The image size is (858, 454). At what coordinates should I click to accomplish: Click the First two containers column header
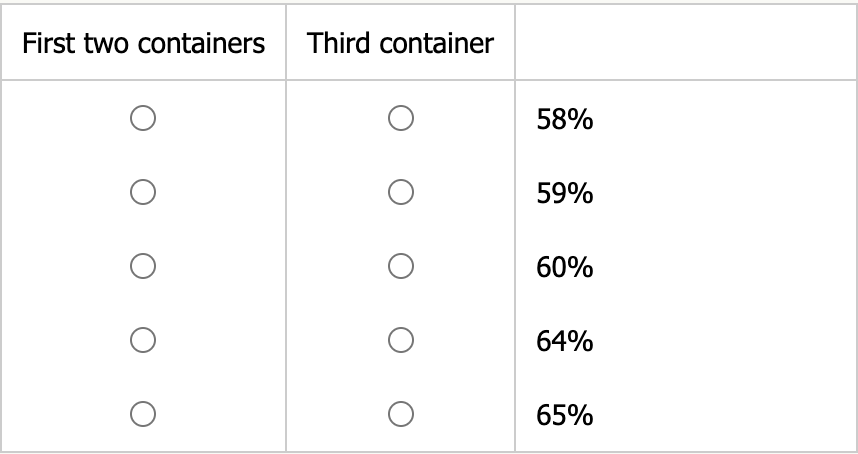coord(143,44)
